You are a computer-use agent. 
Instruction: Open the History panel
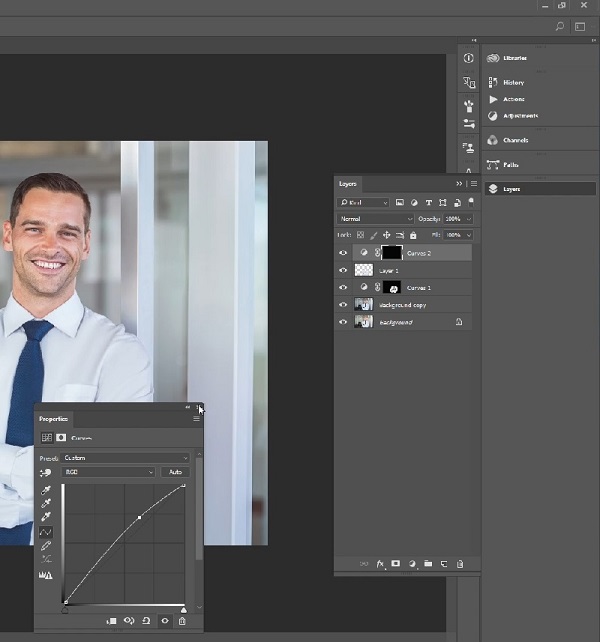point(513,82)
